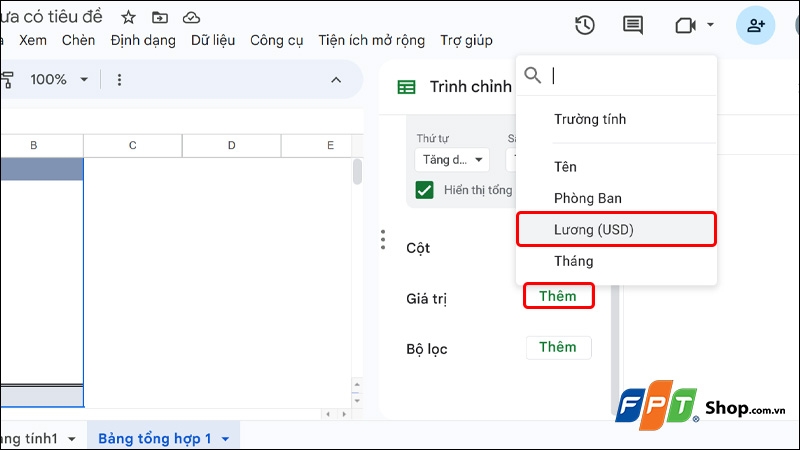Choose the Tên field
The image size is (800, 450).
click(616, 167)
